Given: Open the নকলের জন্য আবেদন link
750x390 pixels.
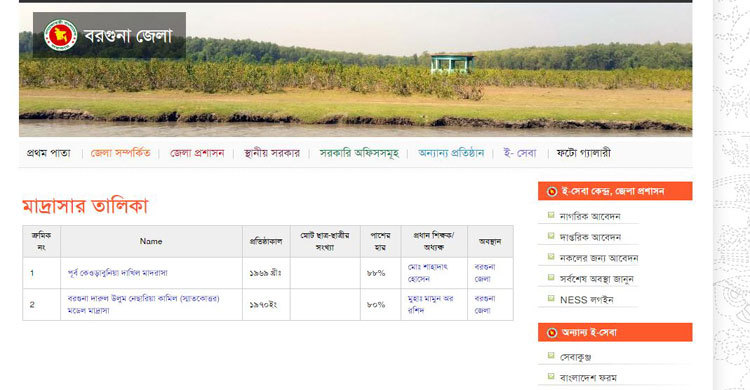Looking at the screenshot, I should pos(599,258).
